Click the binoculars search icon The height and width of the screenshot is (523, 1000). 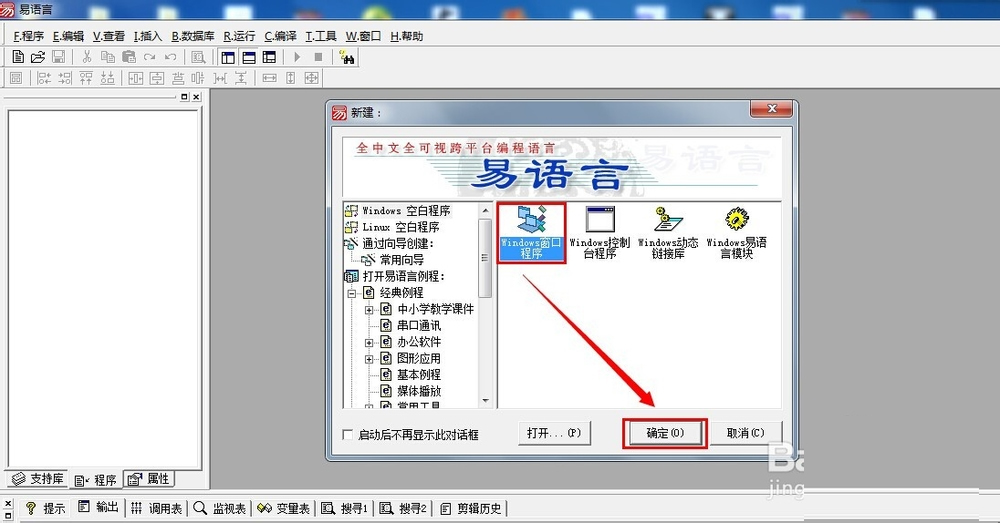coord(347,57)
